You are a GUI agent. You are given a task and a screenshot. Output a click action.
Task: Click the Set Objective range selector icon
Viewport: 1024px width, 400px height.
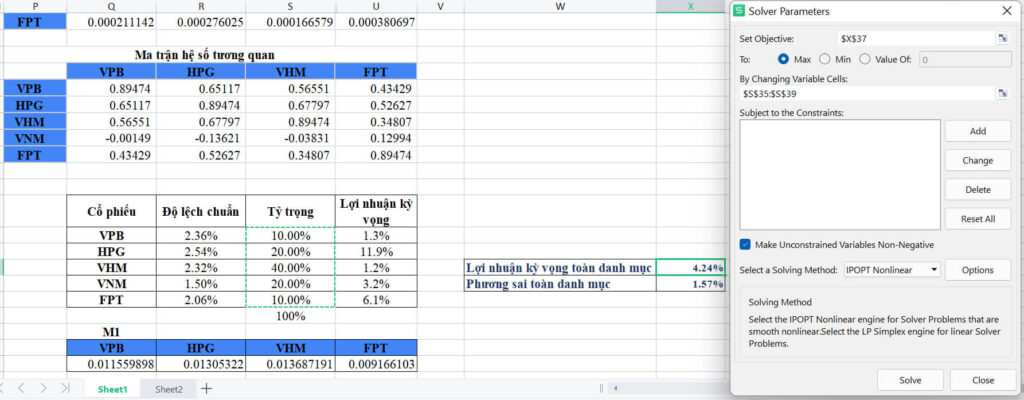pyautogui.click(x=1002, y=39)
